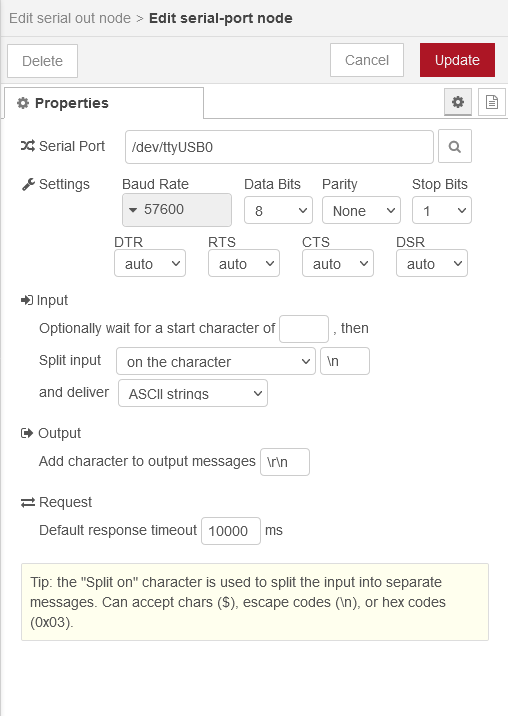
Task: Click the Cancel button
Action: click(x=367, y=60)
